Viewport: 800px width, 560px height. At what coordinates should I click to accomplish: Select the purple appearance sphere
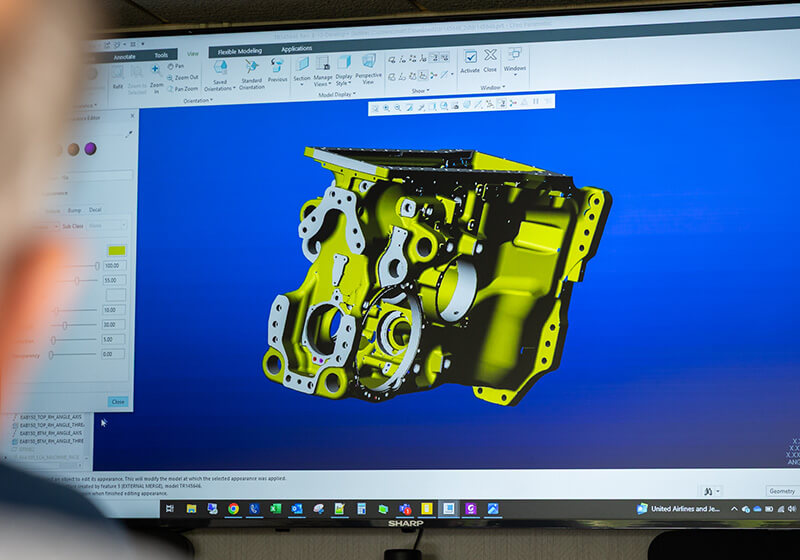pyautogui.click(x=90, y=148)
